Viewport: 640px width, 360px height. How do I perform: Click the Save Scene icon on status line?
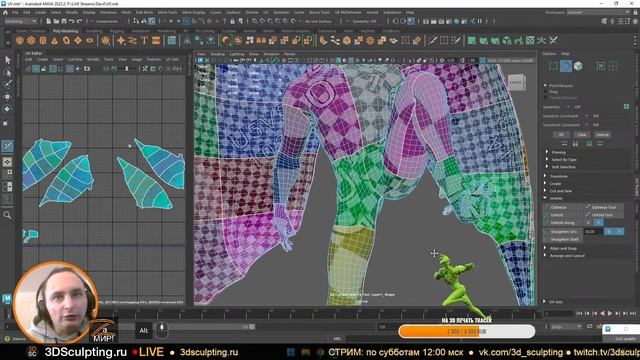click(64, 21)
